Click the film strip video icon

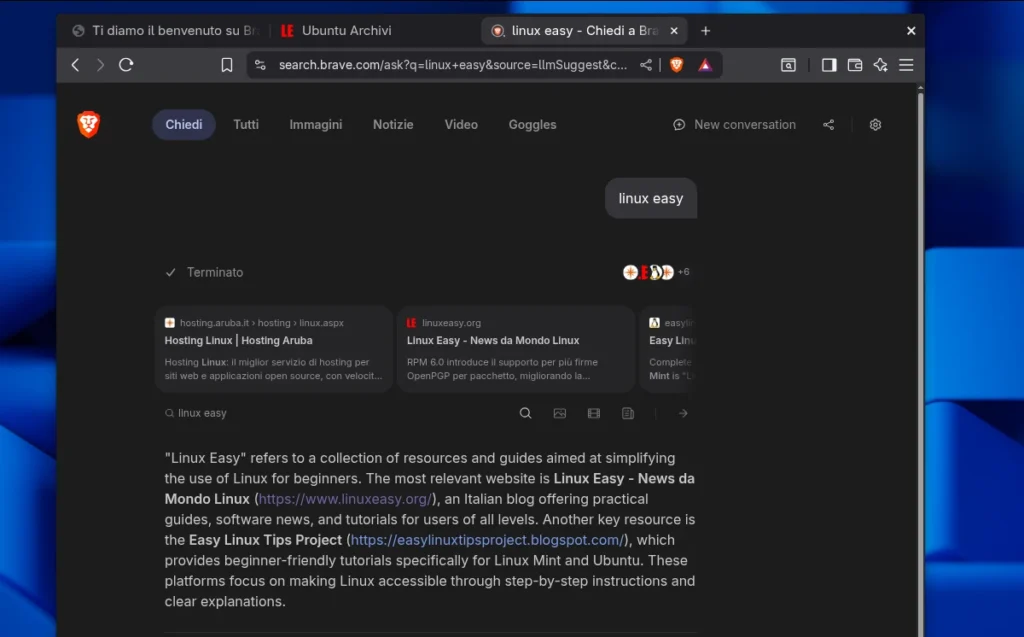tap(593, 412)
